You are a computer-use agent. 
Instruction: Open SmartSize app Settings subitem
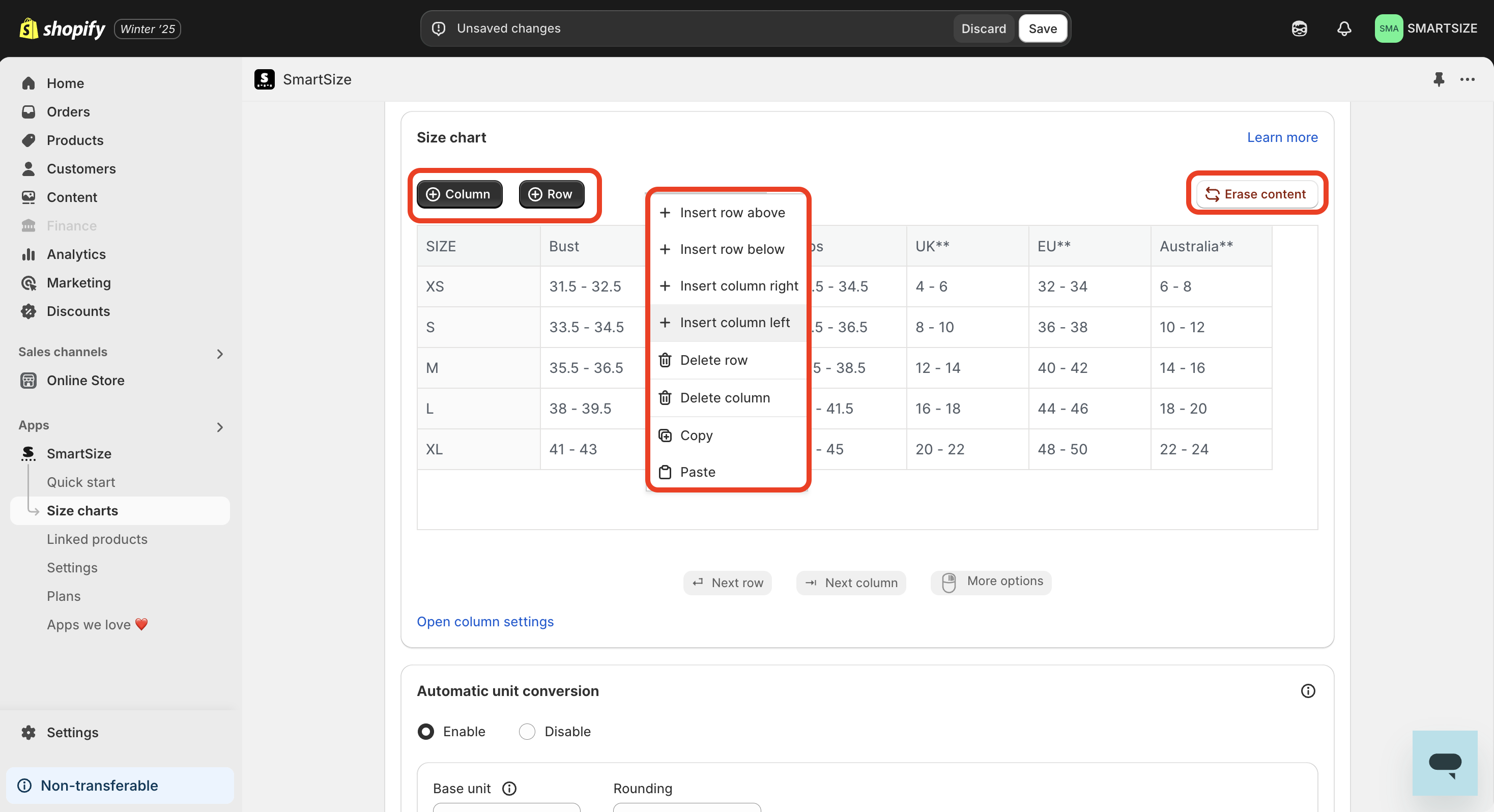(72, 567)
